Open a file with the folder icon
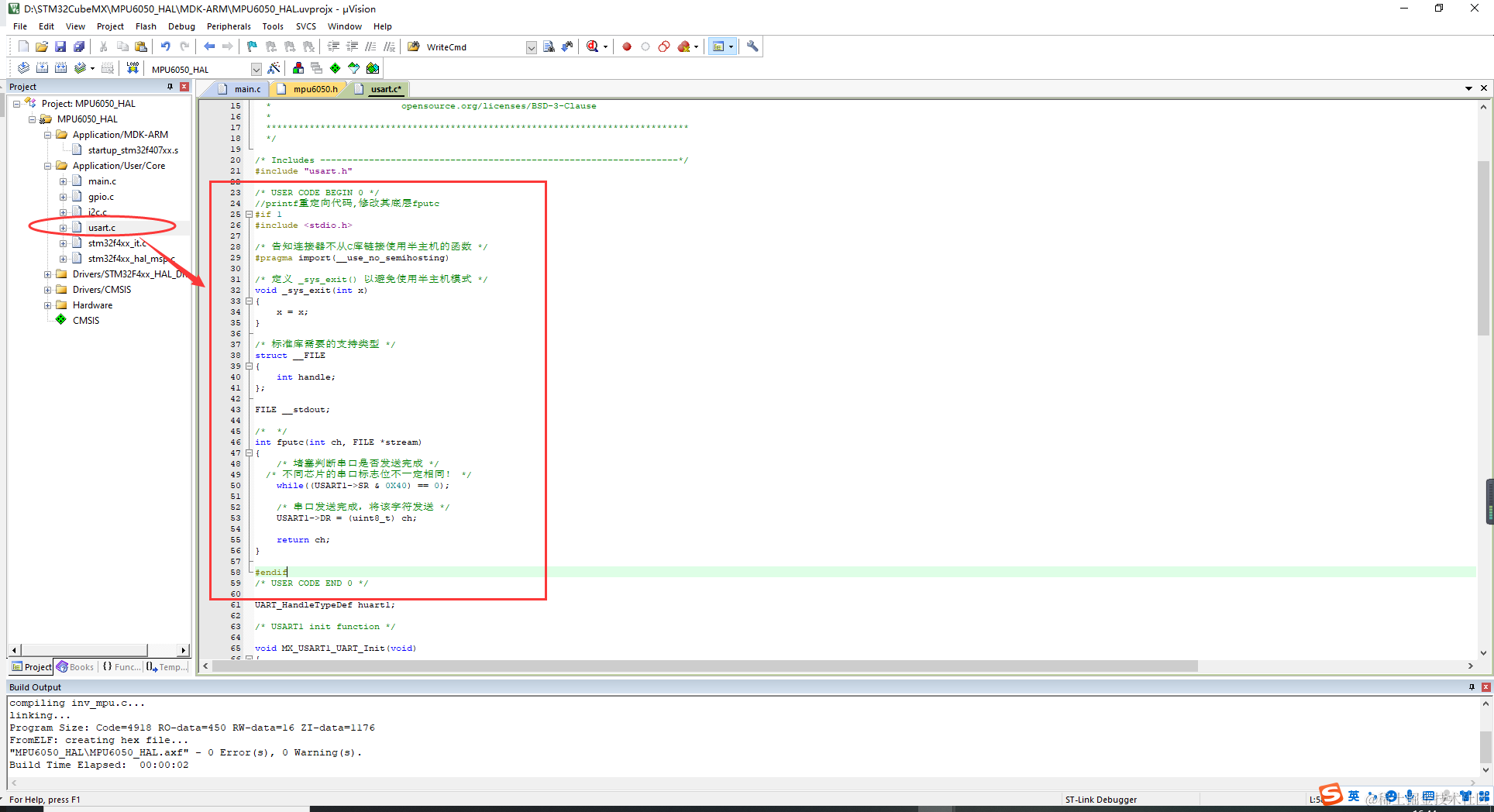The height and width of the screenshot is (812, 1494). pos(42,46)
